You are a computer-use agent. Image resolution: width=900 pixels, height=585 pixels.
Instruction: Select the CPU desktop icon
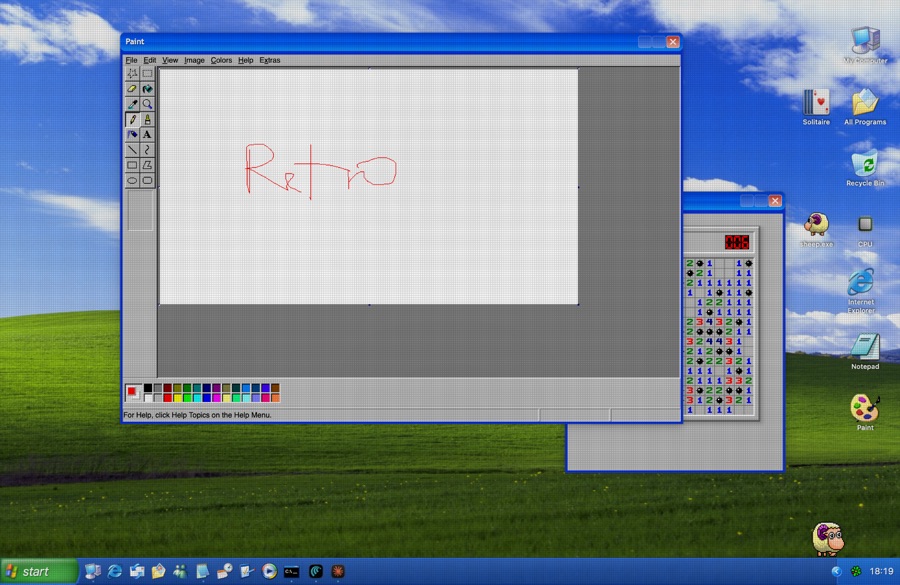point(865,231)
